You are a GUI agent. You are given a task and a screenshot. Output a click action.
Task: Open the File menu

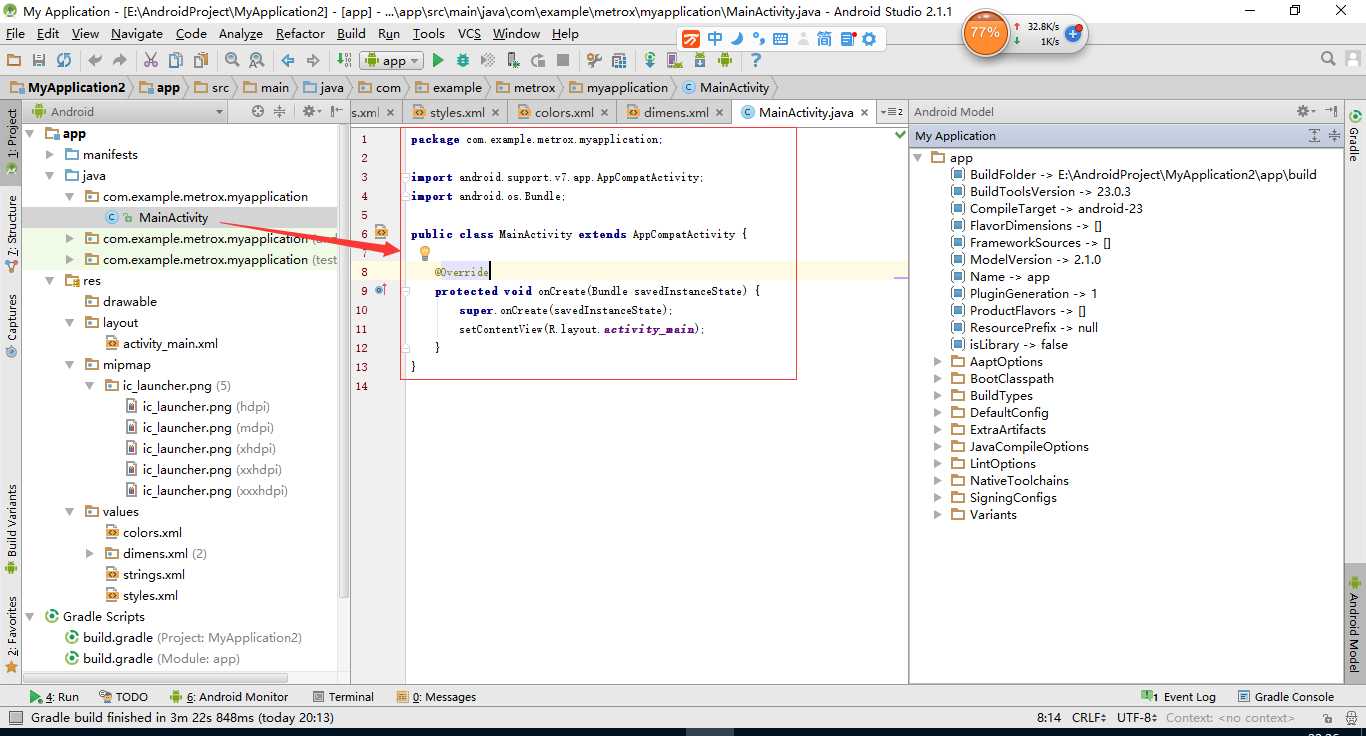tap(15, 33)
